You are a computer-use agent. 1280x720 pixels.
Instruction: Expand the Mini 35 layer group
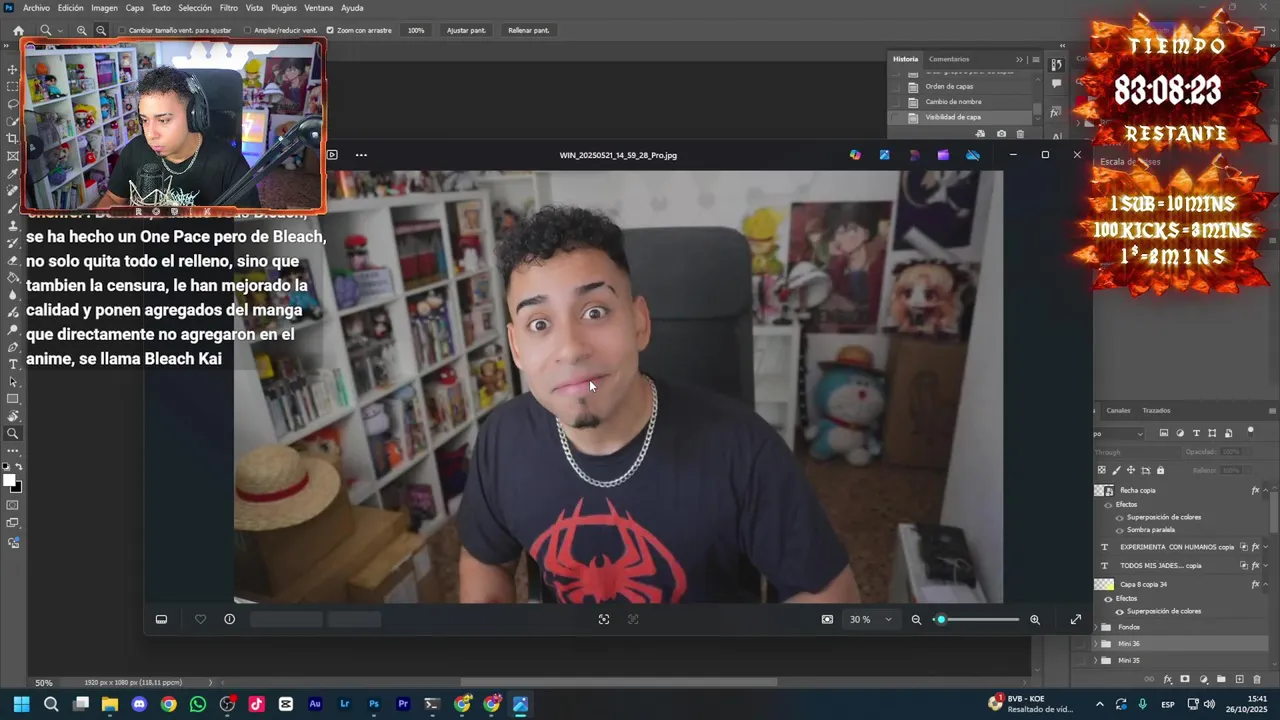pyautogui.click(x=1095, y=661)
